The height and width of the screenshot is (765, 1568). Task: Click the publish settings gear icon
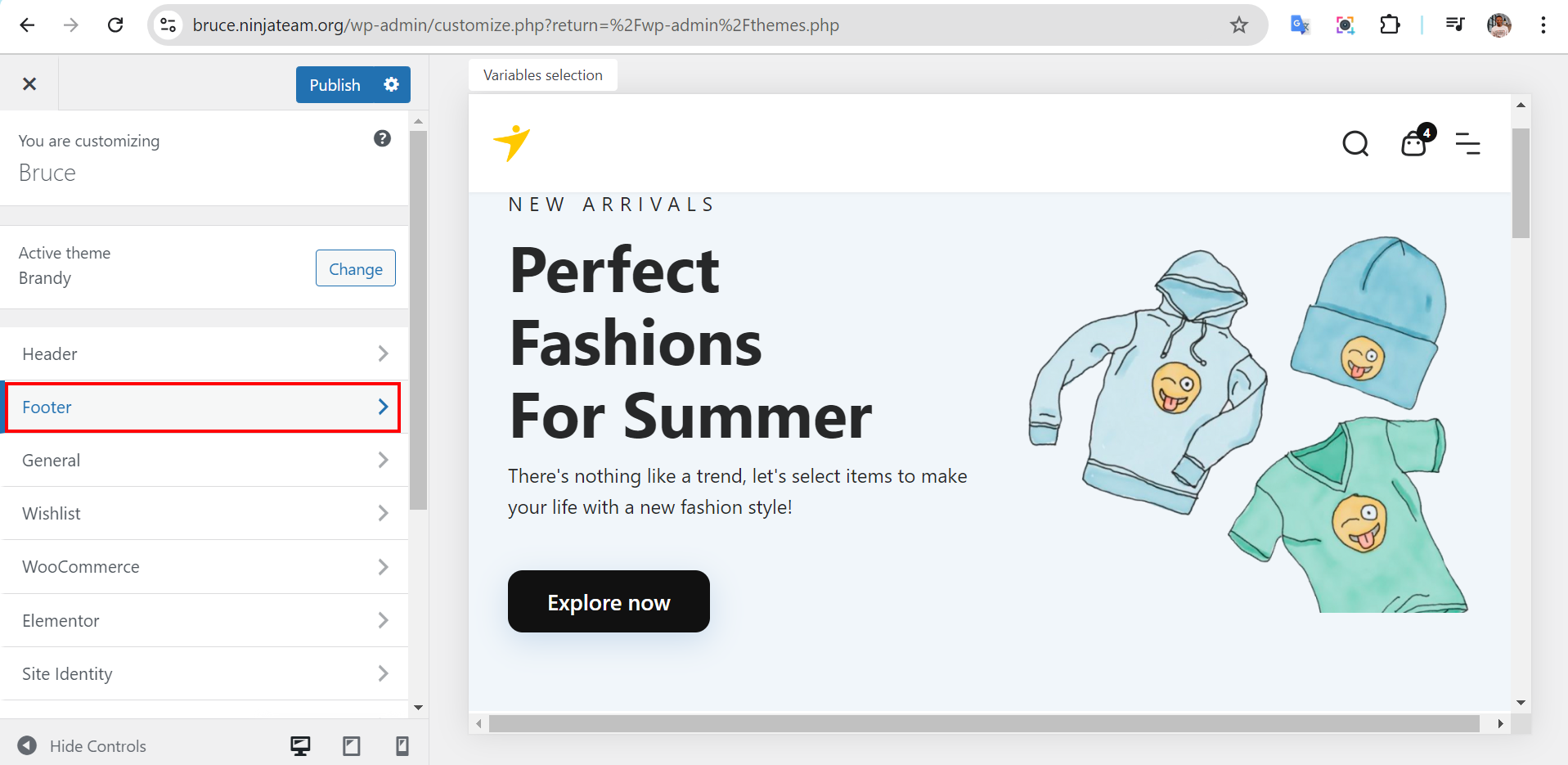coord(391,84)
